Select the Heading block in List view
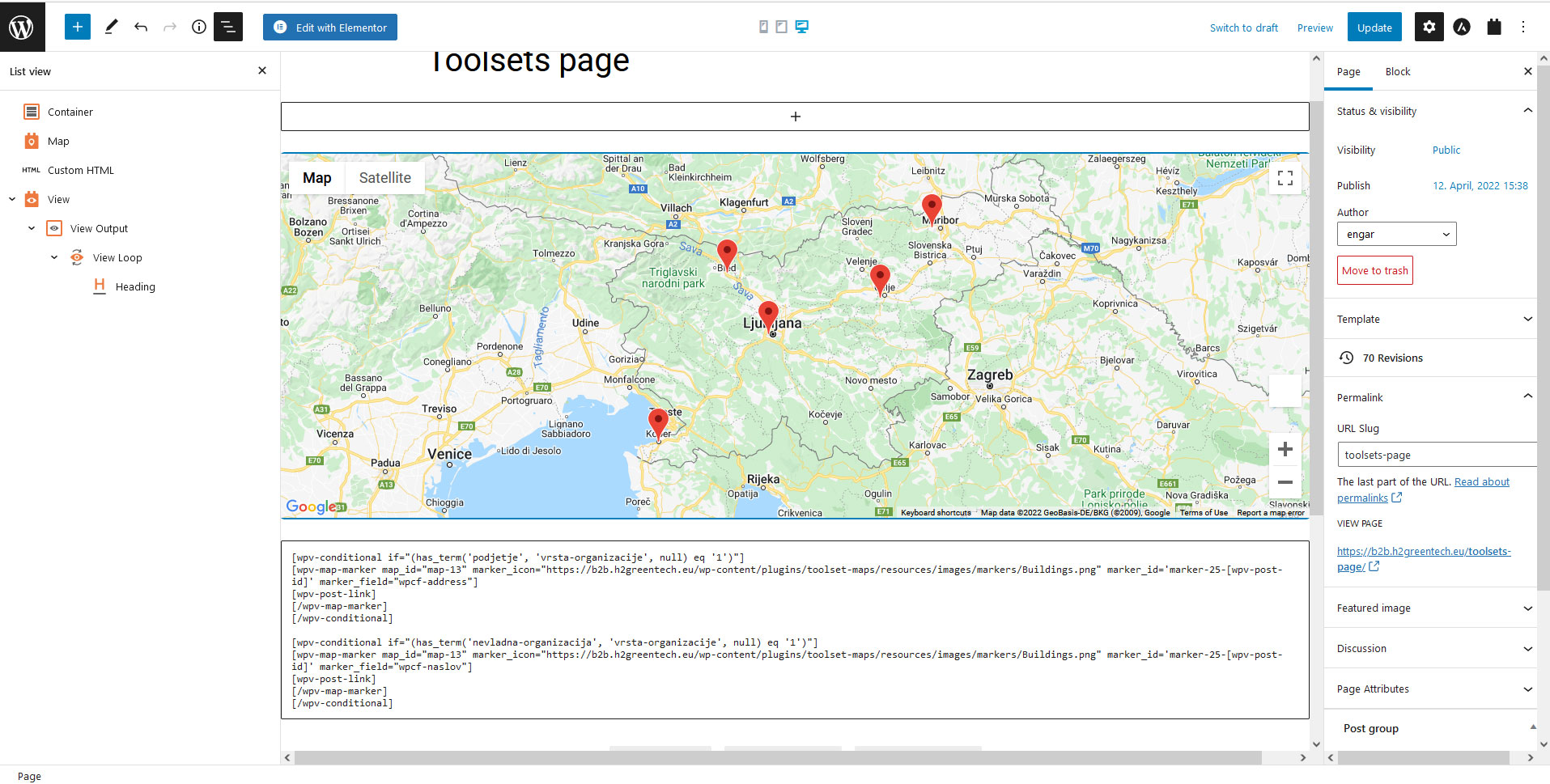 click(135, 286)
